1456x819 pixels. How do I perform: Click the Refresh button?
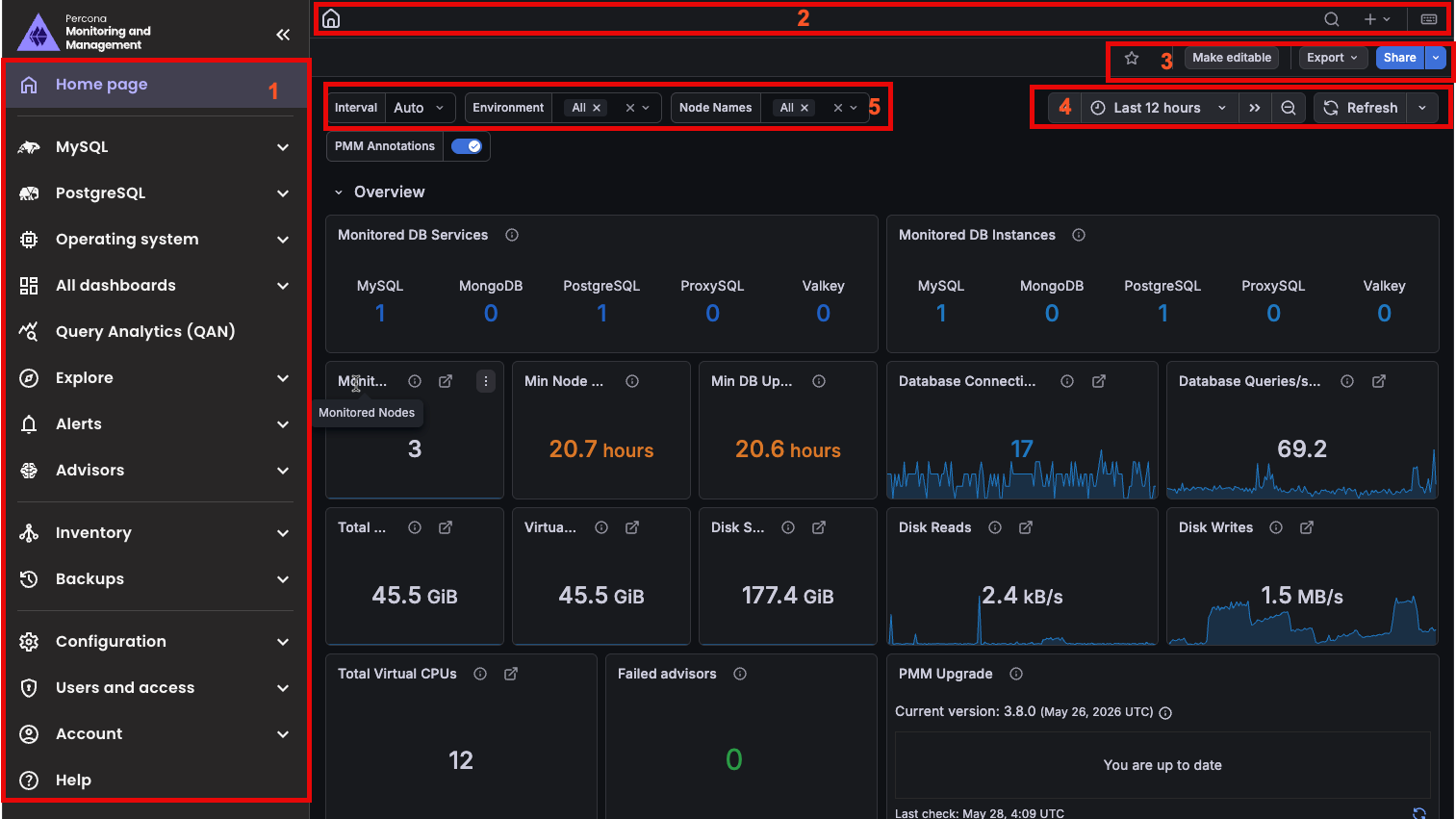click(x=1361, y=108)
